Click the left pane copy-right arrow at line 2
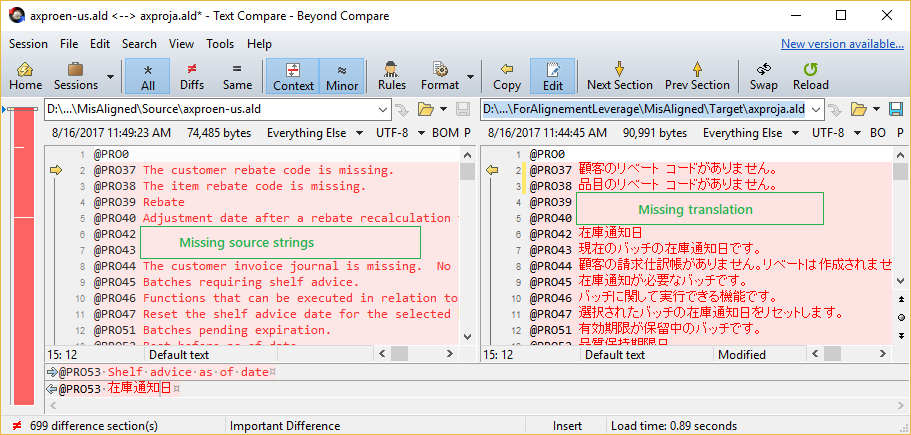Viewport: 911px width, 435px height. click(56, 170)
